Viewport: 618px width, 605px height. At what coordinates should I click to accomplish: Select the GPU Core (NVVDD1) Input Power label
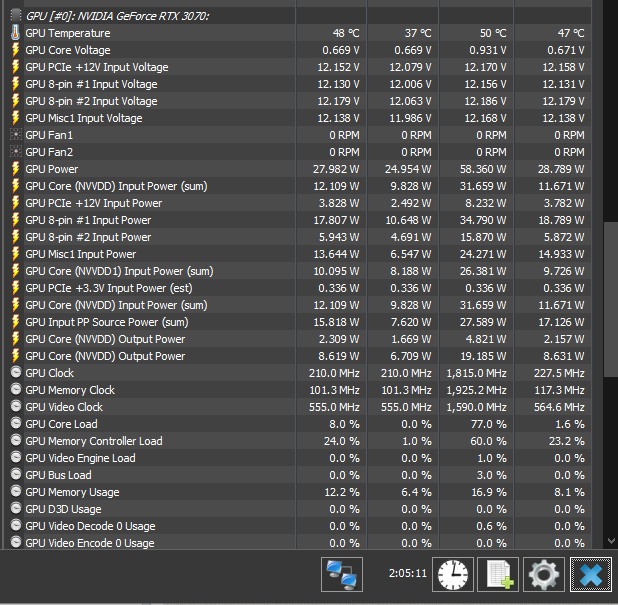pos(119,271)
